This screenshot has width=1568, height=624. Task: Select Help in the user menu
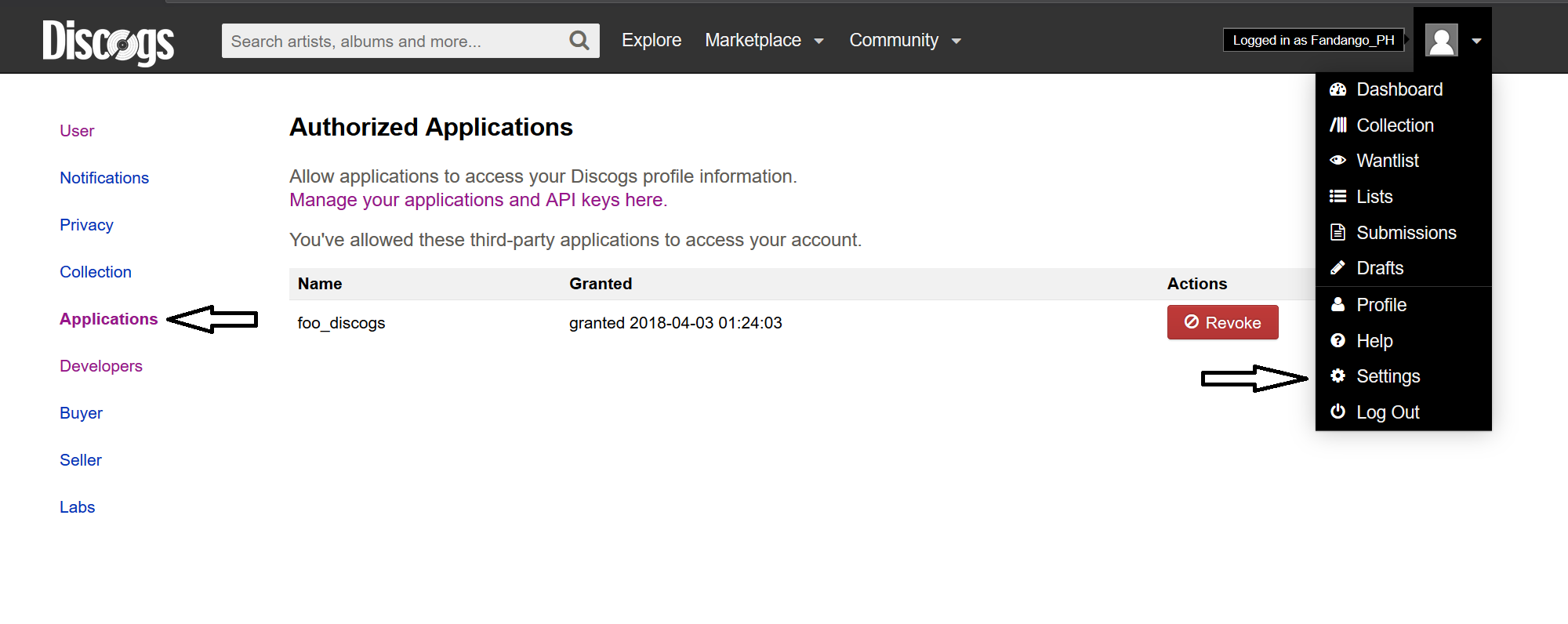(x=1374, y=341)
